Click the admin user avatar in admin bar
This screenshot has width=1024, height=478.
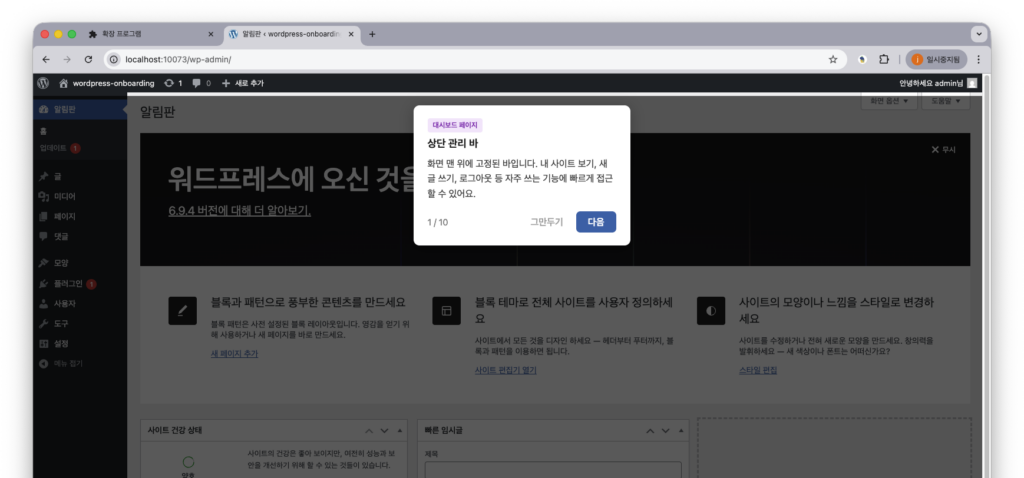(x=972, y=83)
